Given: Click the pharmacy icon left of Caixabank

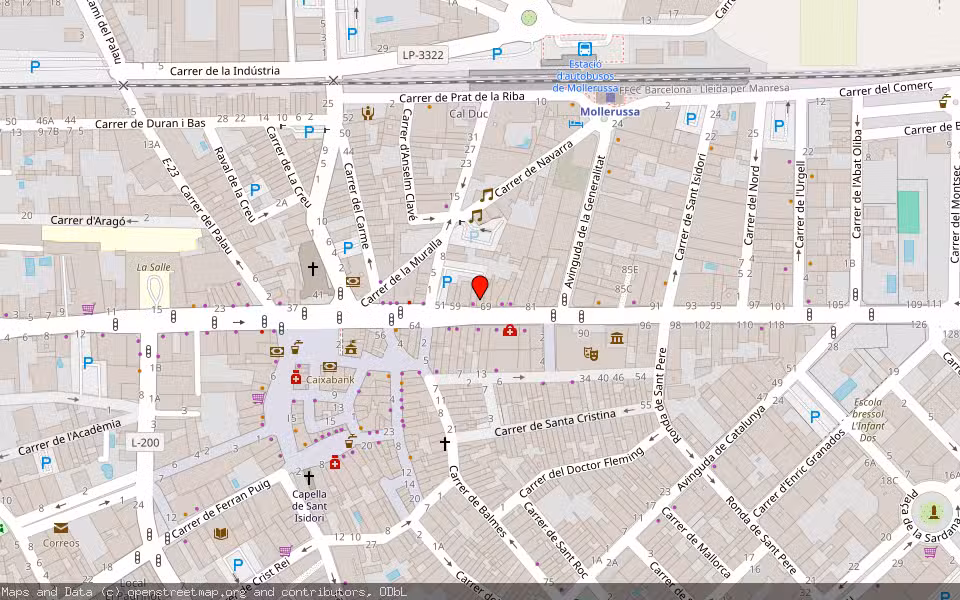Looking at the screenshot, I should point(296,376).
